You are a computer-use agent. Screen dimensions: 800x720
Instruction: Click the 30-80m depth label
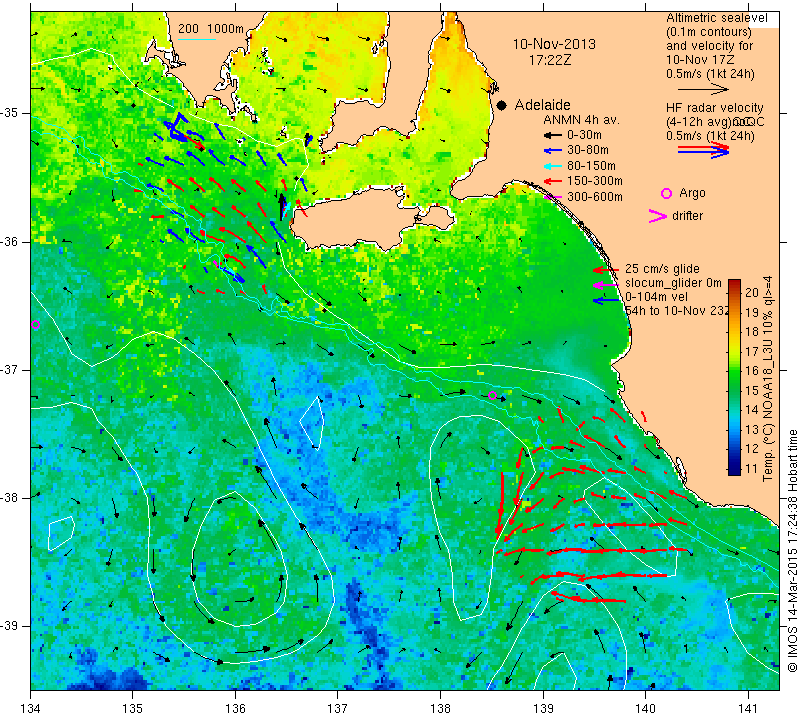coord(588,151)
